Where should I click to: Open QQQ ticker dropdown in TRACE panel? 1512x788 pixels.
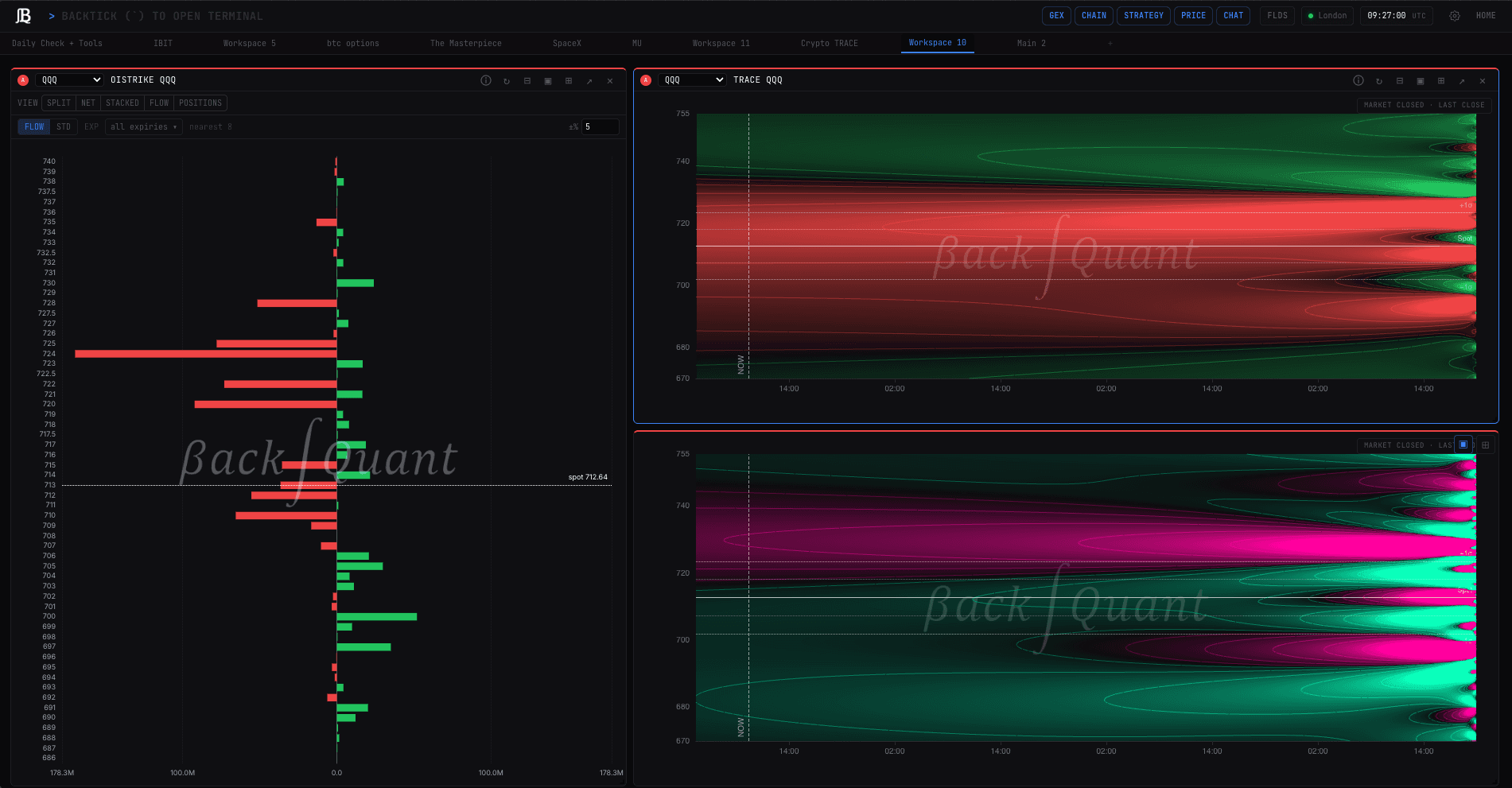click(693, 80)
